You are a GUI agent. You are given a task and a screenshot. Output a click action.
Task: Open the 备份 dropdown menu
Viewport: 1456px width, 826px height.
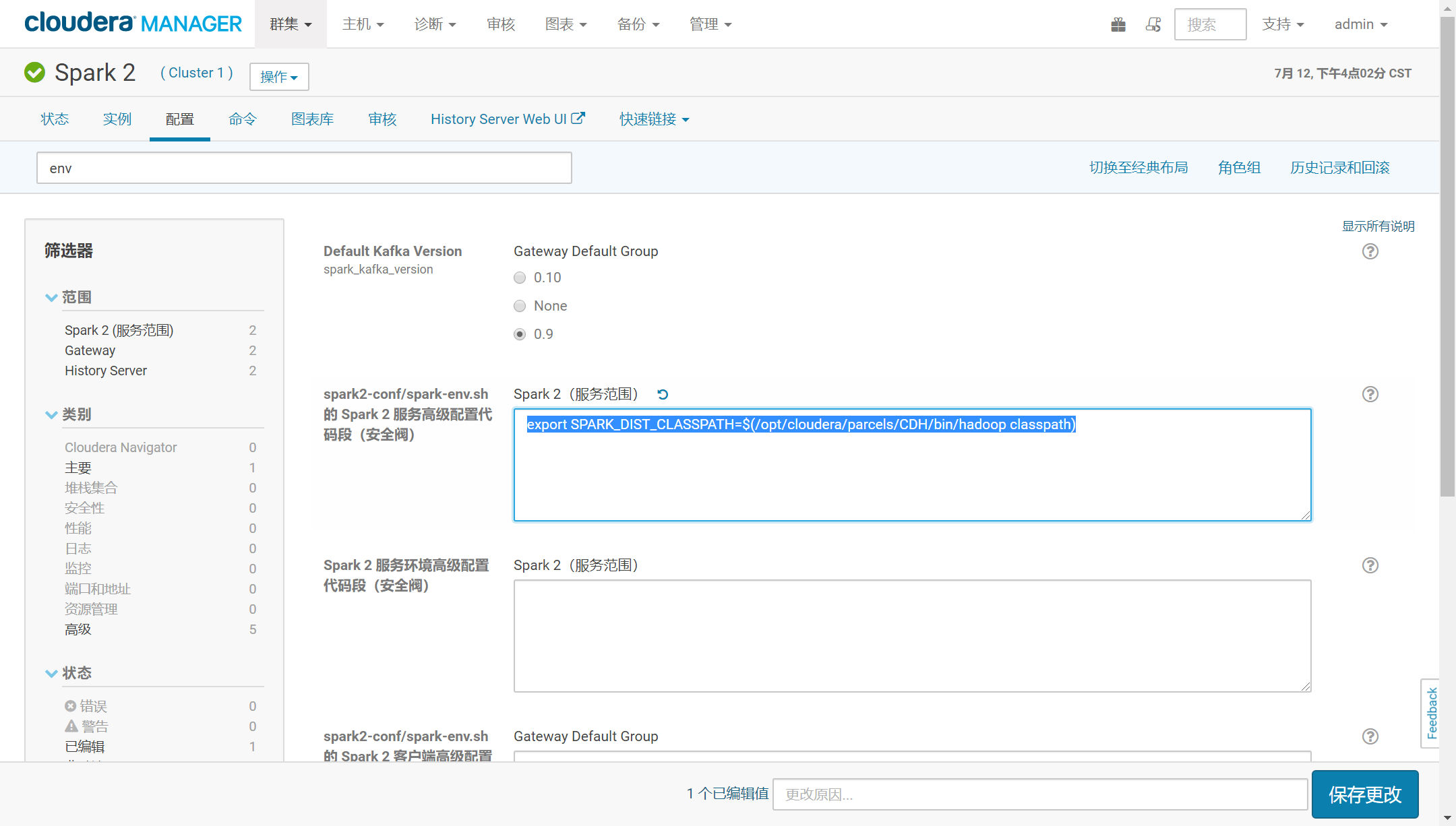pos(638,24)
